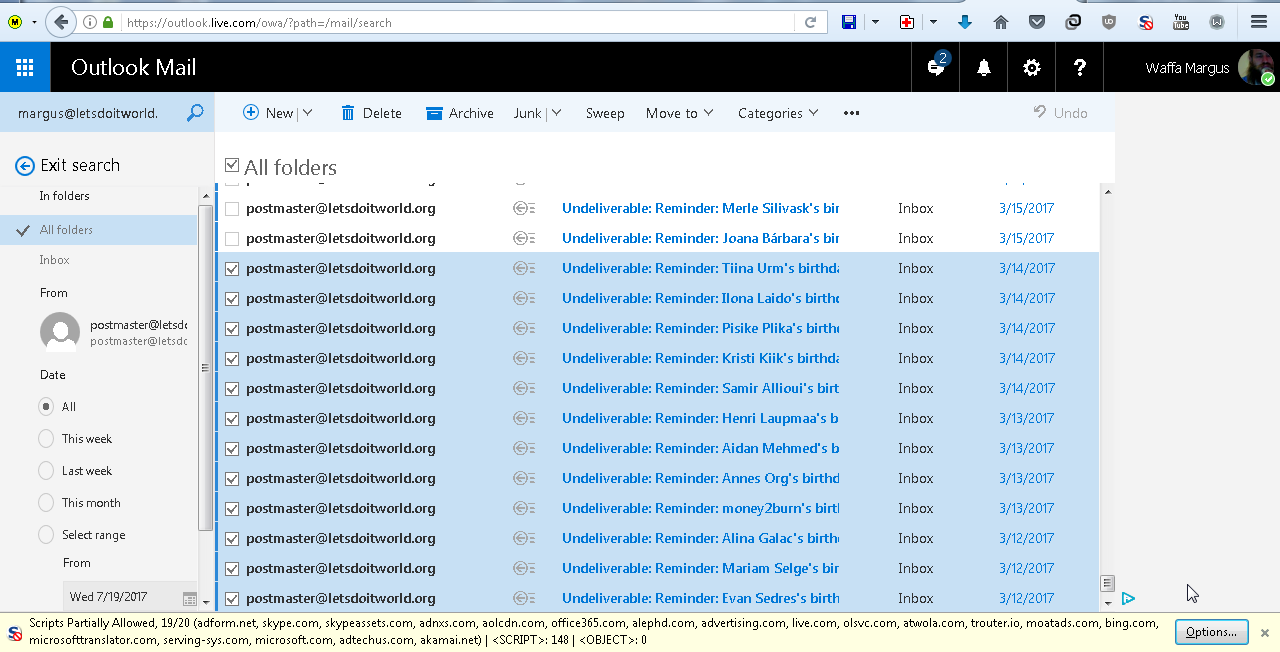Image resolution: width=1280 pixels, height=652 pixels.
Task: Open the Move to dropdown
Action: click(680, 113)
